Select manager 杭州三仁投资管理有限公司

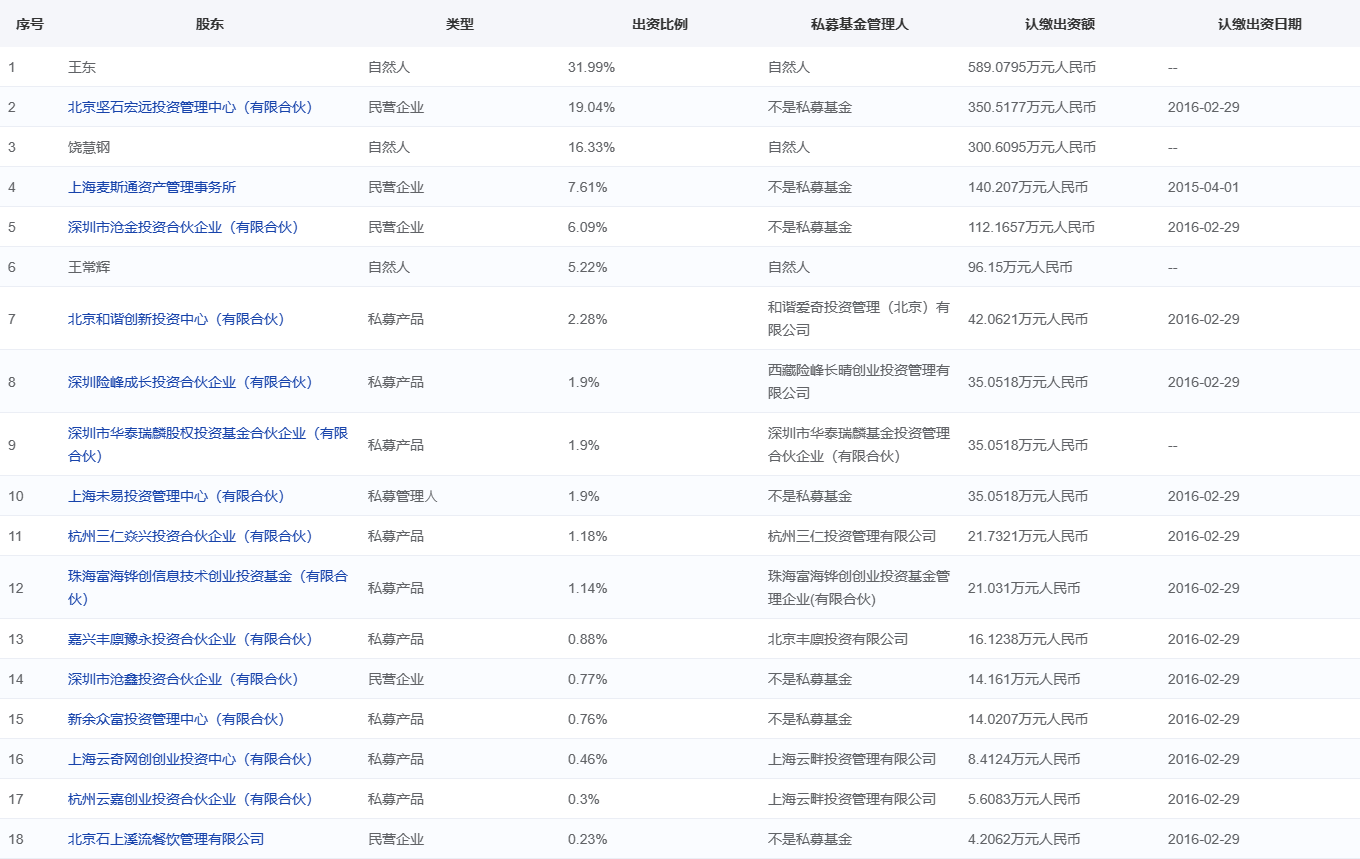(852, 536)
